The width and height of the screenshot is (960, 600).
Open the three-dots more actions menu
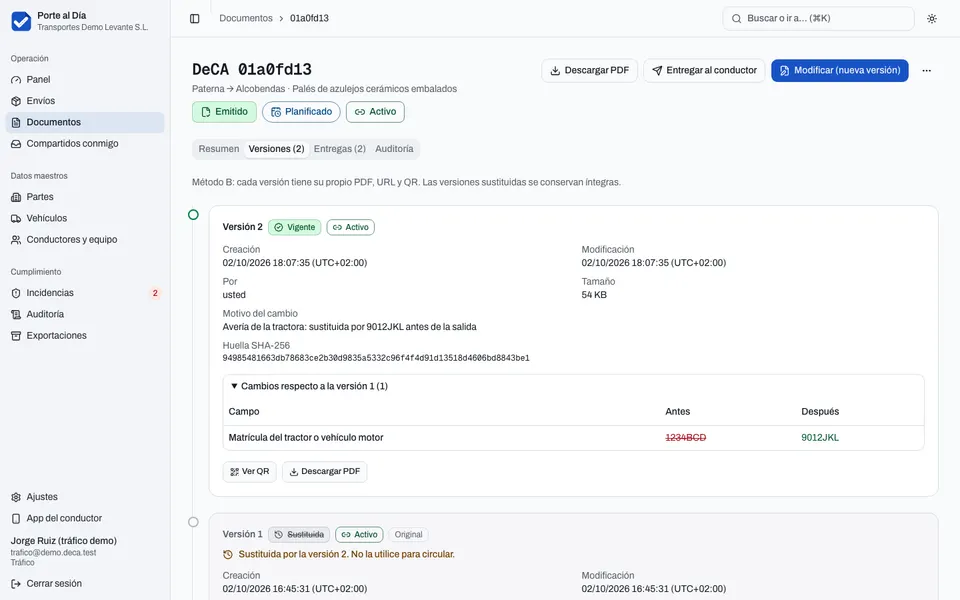926,70
